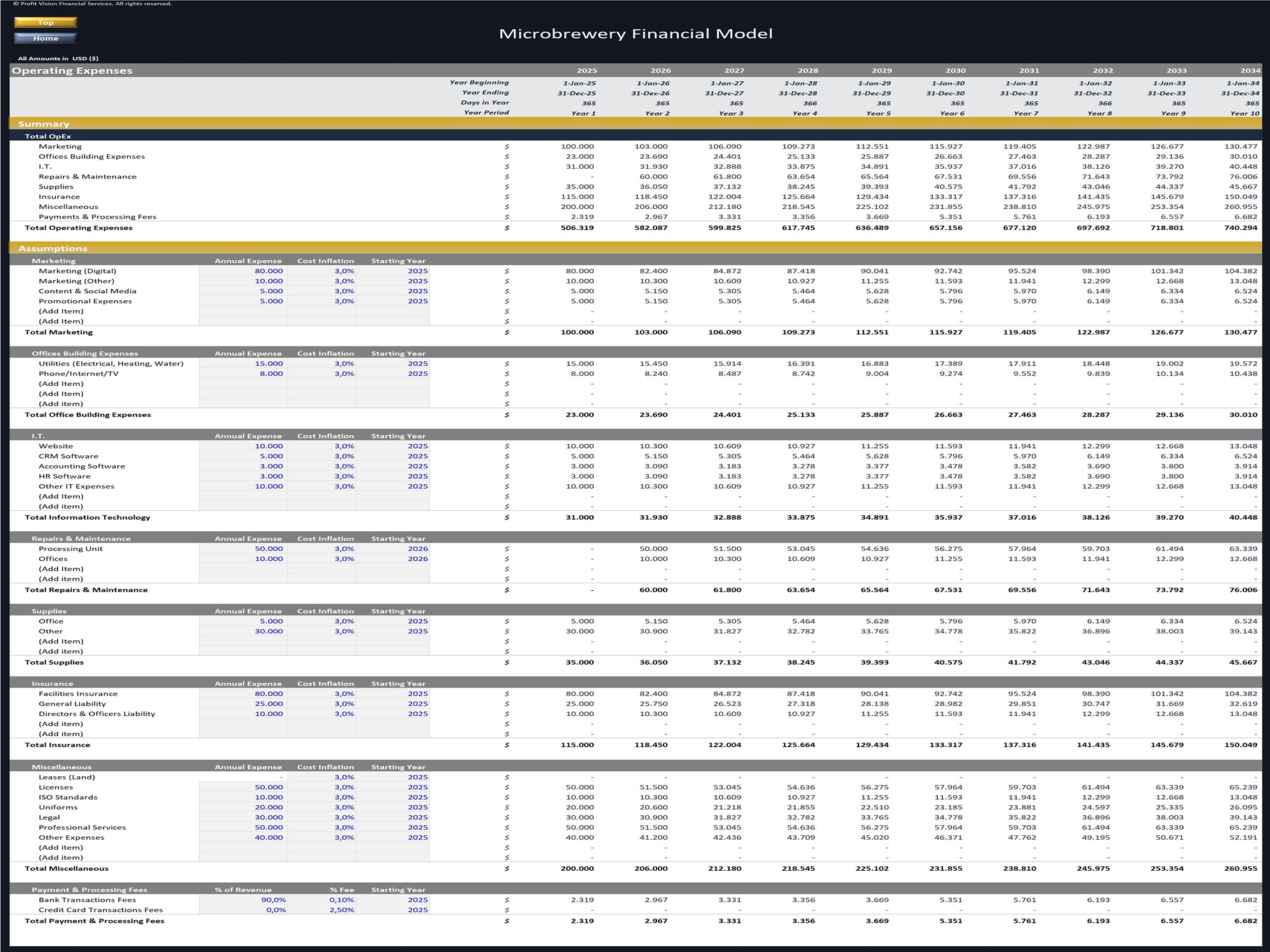Select ISO Standards annual expense cell

[243, 798]
